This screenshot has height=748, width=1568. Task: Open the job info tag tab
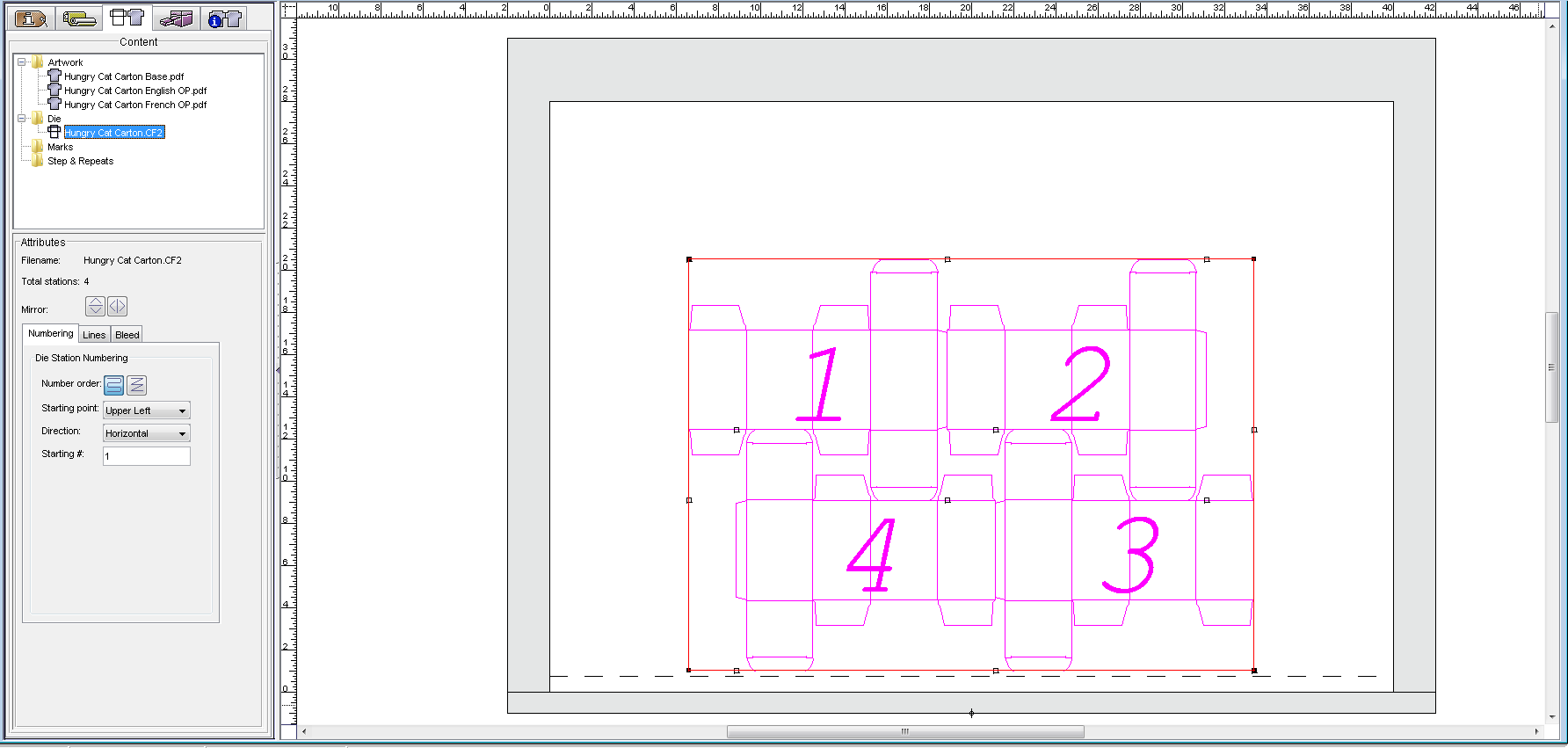point(31,18)
